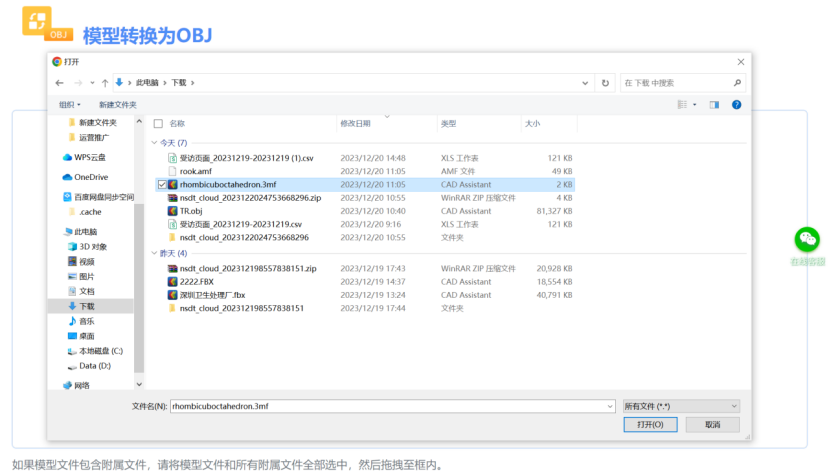This screenshot has width=830, height=475.
Task: Open WeChat 在线客服 floating button
Action: coord(807,239)
